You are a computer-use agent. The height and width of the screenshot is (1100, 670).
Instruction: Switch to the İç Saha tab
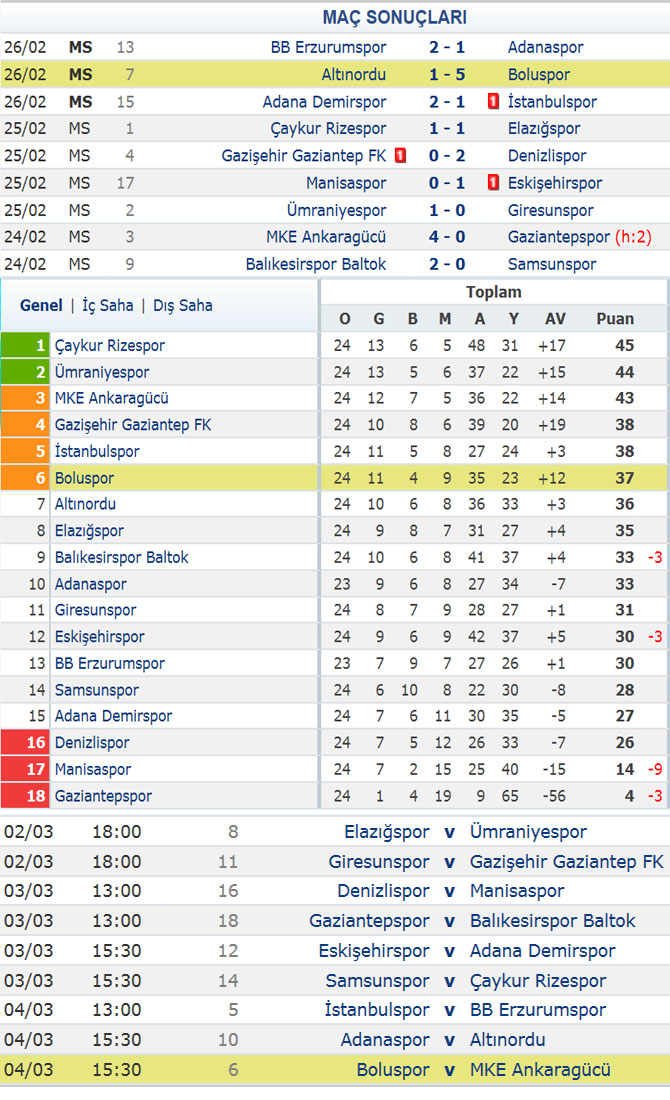107,305
